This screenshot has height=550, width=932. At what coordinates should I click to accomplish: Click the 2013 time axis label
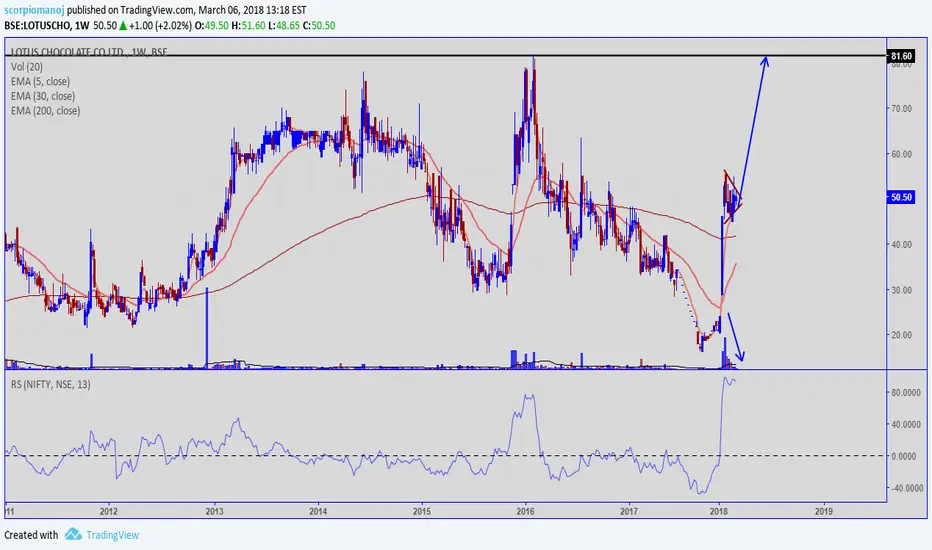[214, 511]
